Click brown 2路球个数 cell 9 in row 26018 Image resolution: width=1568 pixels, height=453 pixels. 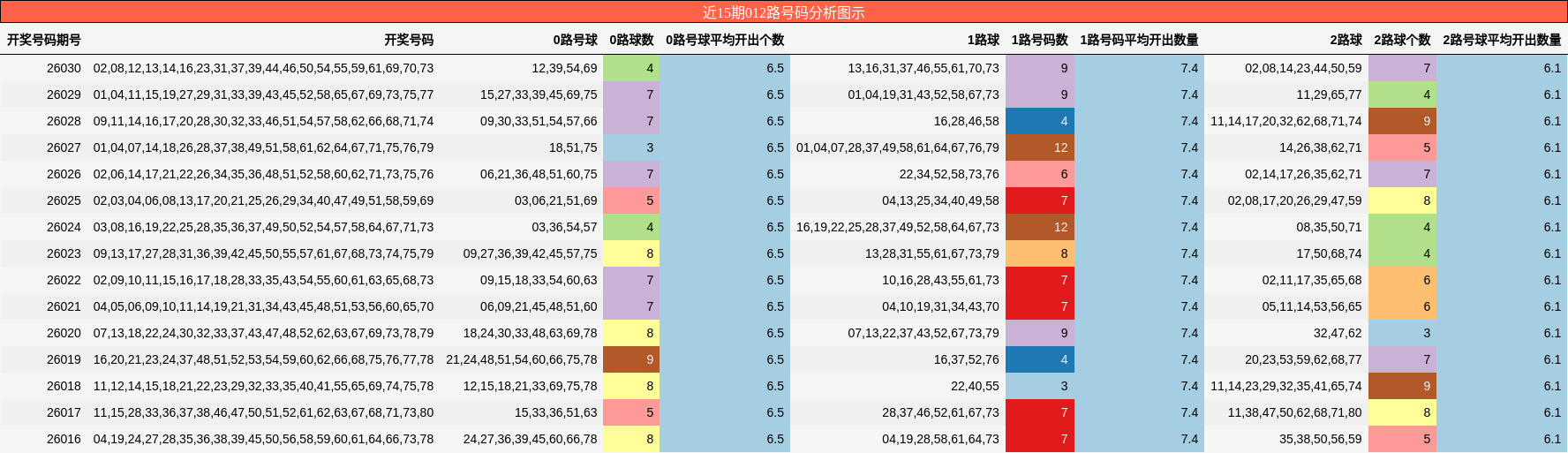pyautogui.click(x=1403, y=386)
